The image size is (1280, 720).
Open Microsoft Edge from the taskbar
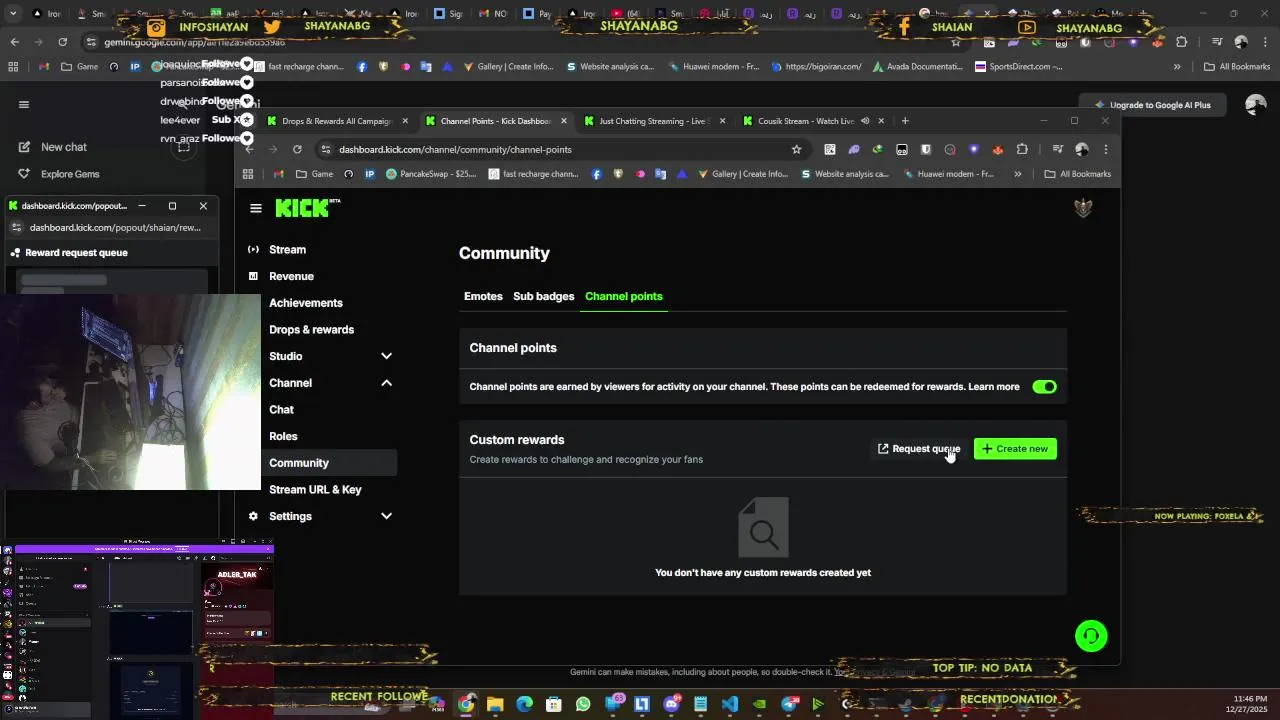pyautogui.click(x=524, y=704)
